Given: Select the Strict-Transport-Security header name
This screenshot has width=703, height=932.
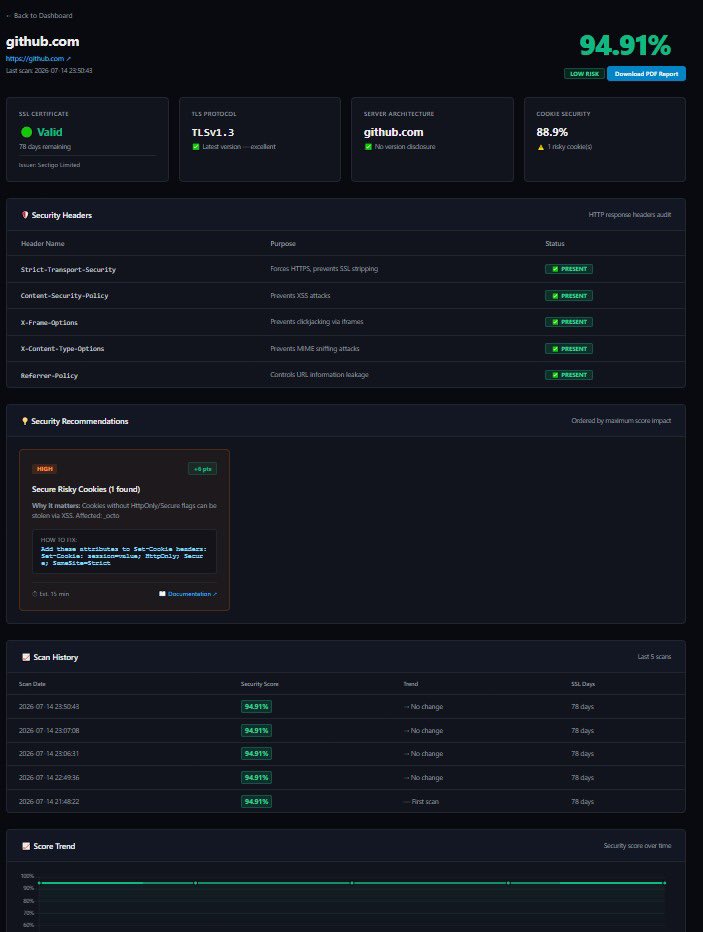Looking at the screenshot, I should point(68,270).
